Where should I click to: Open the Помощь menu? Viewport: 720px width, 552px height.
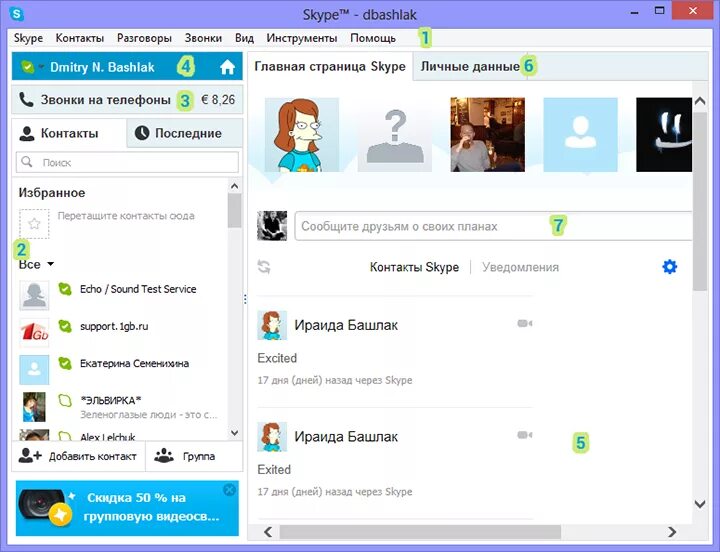373,38
